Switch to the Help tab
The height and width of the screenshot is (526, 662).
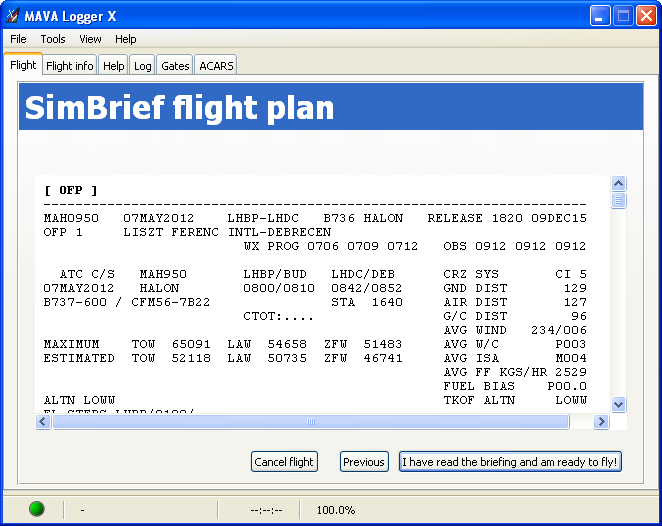(114, 66)
